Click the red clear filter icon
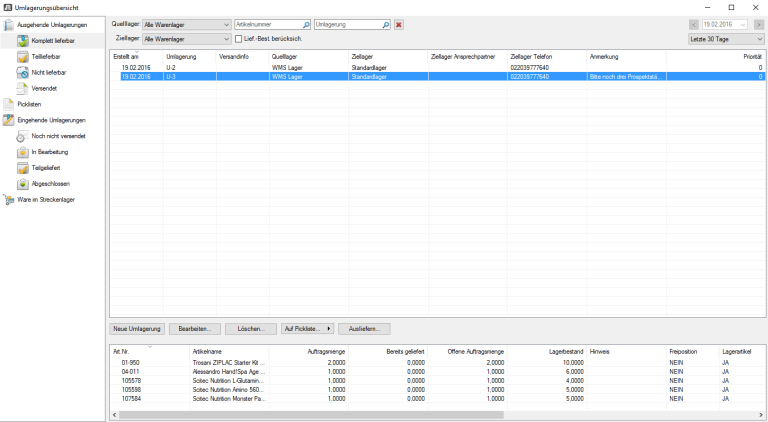This screenshot has height=422, width=768. (x=399, y=23)
